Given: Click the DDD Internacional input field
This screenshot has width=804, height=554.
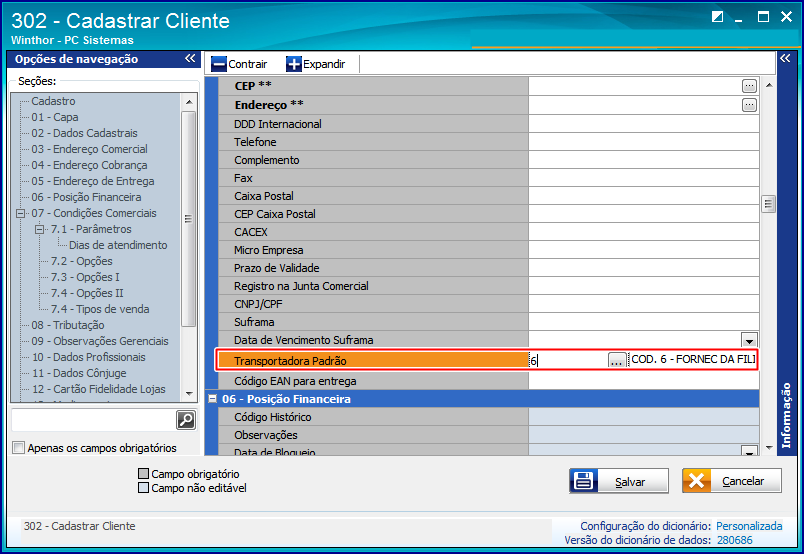Looking at the screenshot, I should click(x=644, y=124).
